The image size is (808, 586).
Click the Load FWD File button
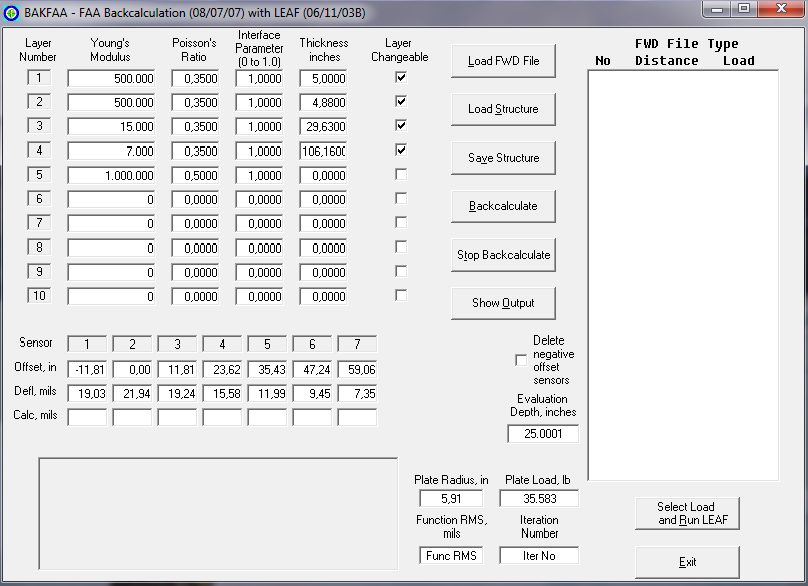[x=503, y=61]
